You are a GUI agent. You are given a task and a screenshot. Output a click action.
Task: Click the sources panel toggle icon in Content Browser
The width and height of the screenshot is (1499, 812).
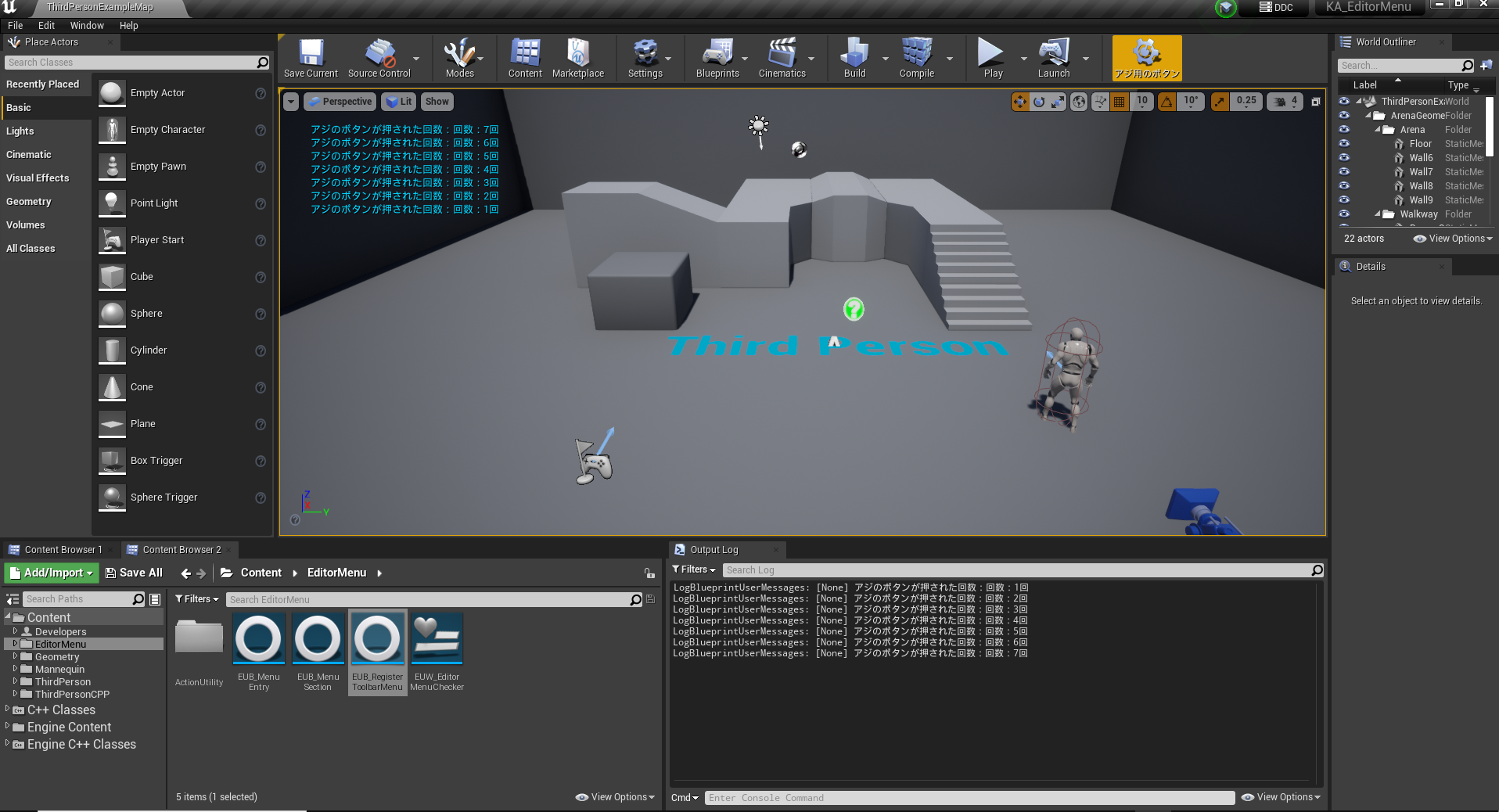click(x=13, y=599)
